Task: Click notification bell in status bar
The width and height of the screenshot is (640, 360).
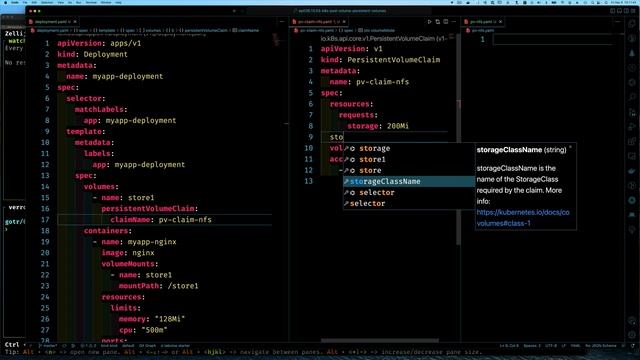Action: coord(633,346)
